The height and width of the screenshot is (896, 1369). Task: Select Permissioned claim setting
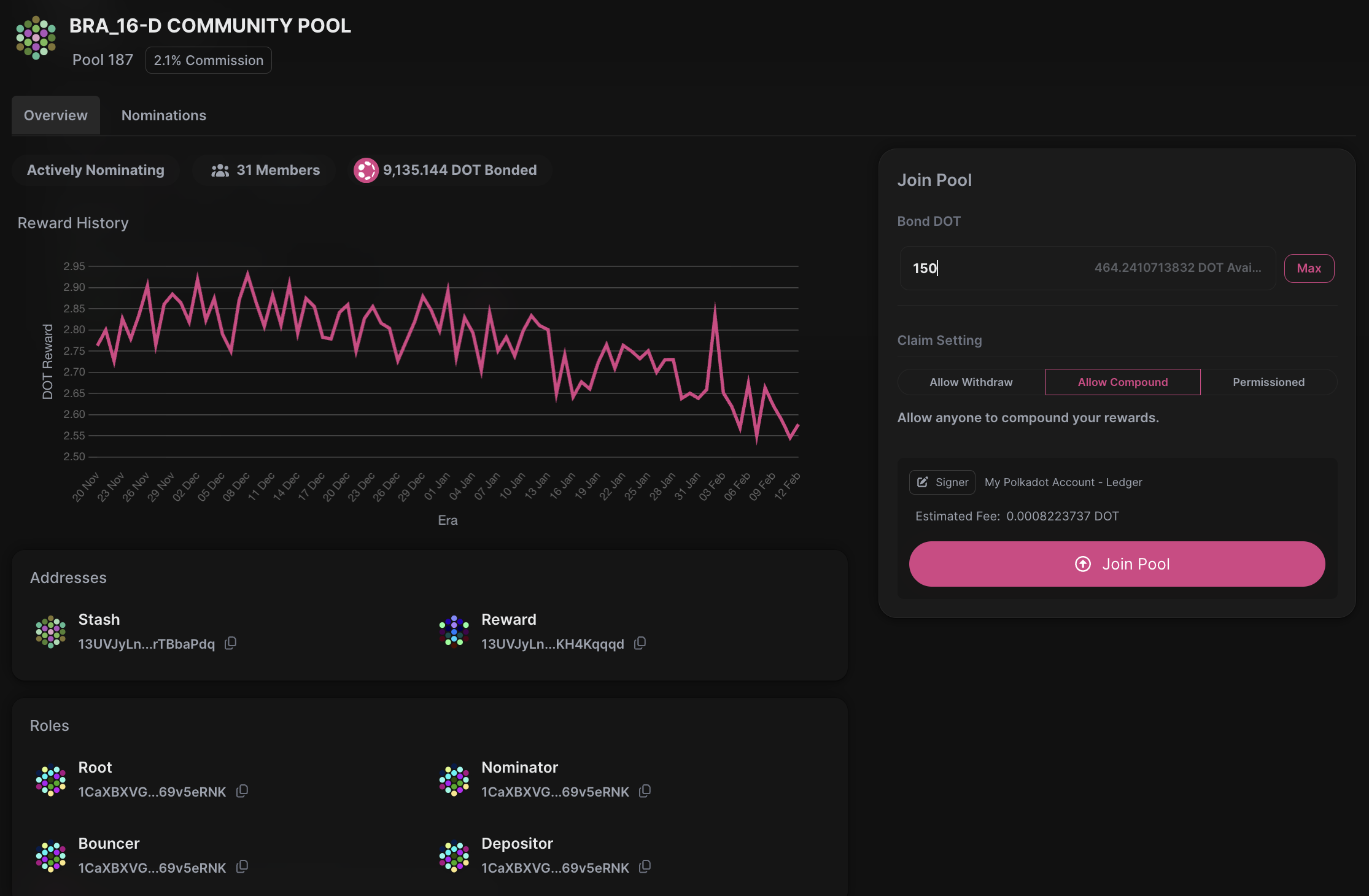1268,382
